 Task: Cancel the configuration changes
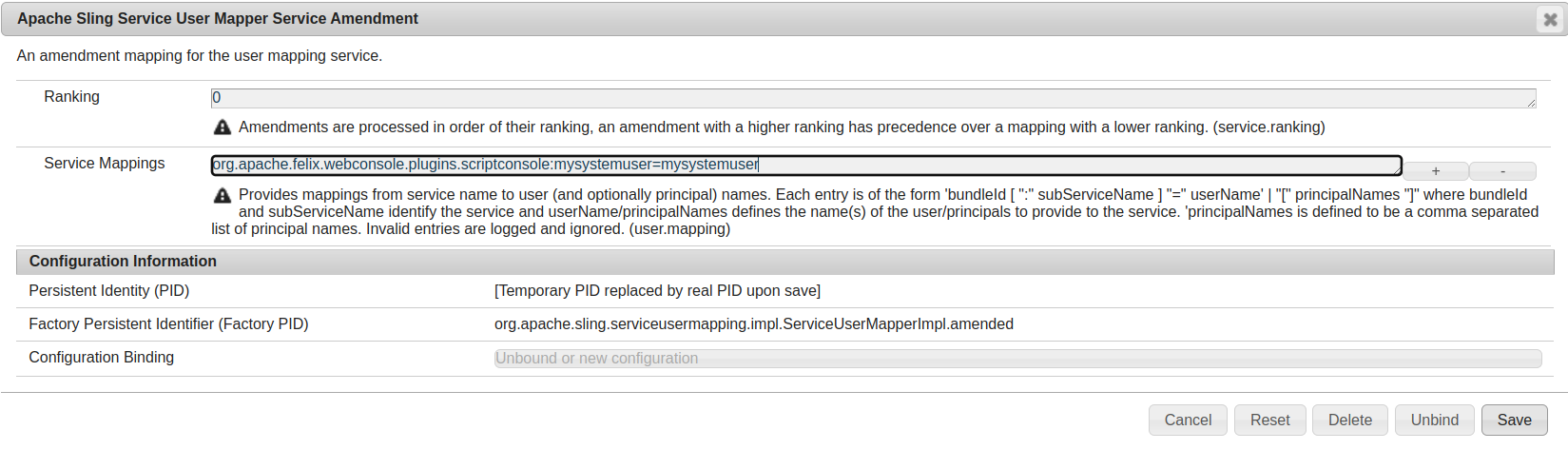[1188, 420]
